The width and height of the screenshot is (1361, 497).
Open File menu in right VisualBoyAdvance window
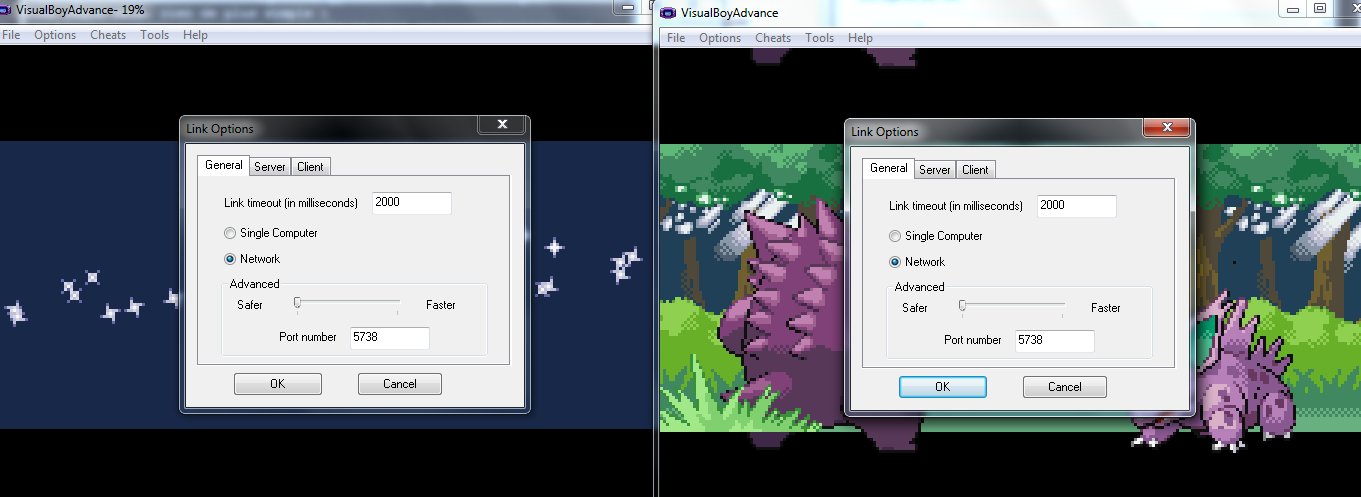(676, 38)
